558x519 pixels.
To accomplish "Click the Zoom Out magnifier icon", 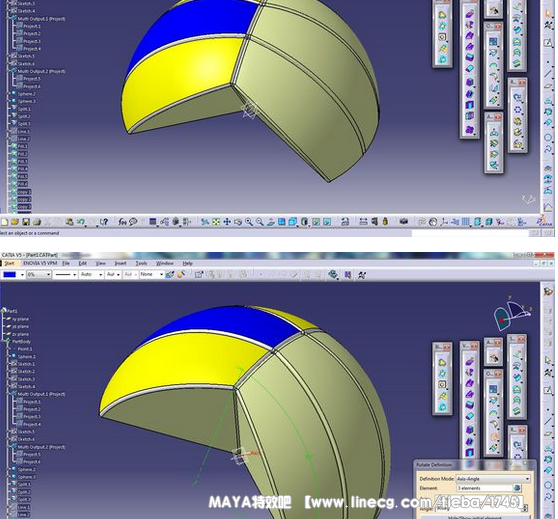I will coord(260,222).
